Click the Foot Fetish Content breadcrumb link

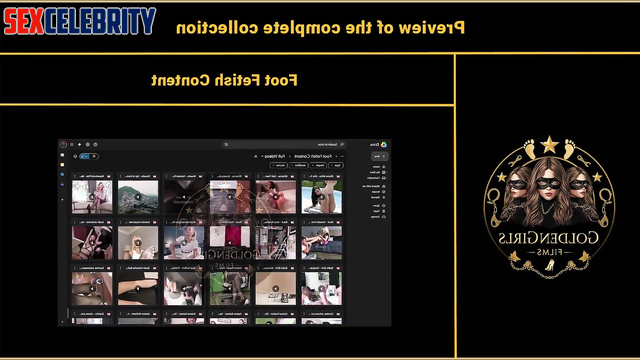tap(313, 156)
